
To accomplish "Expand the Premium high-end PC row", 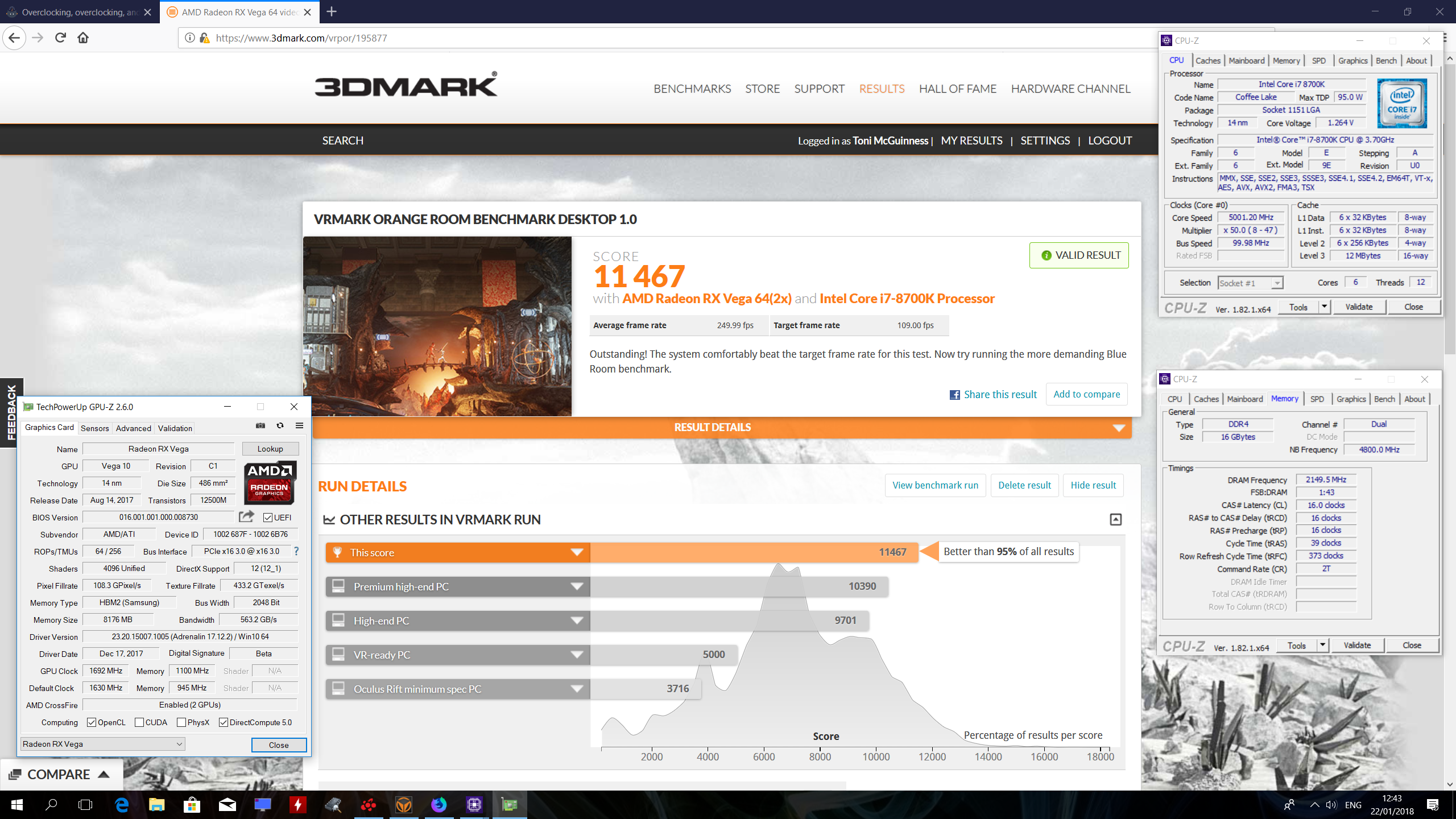I will pyautogui.click(x=577, y=586).
